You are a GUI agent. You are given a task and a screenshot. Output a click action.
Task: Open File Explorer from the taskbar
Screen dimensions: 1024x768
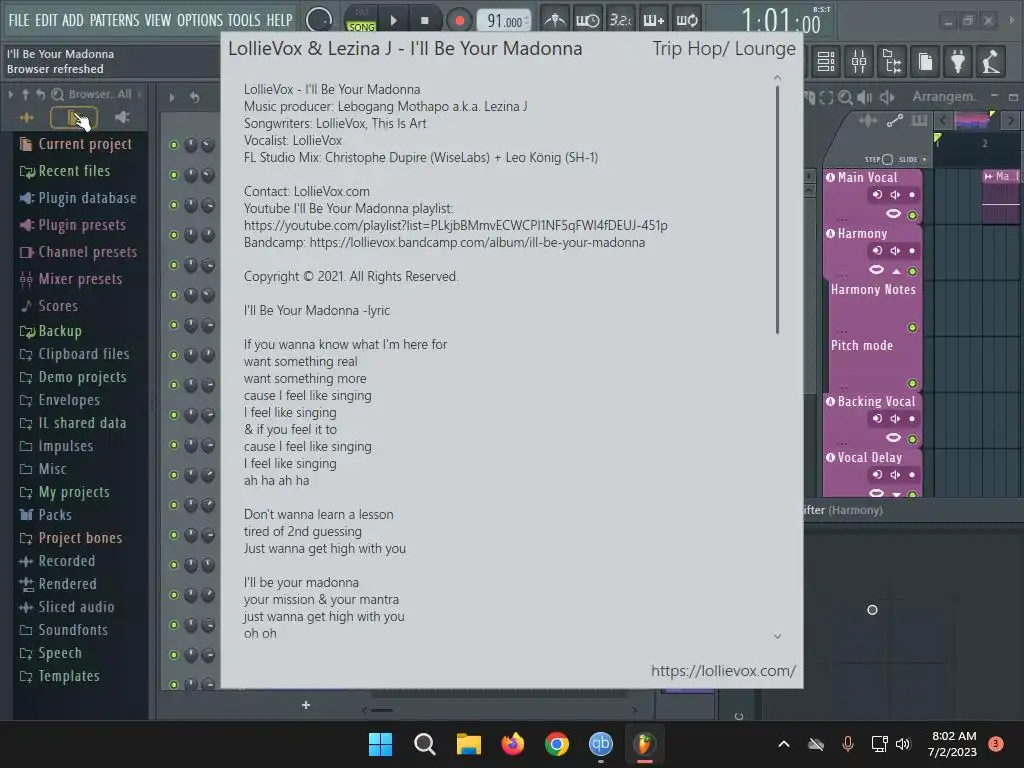pyautogui.click(x=468, y=743)
